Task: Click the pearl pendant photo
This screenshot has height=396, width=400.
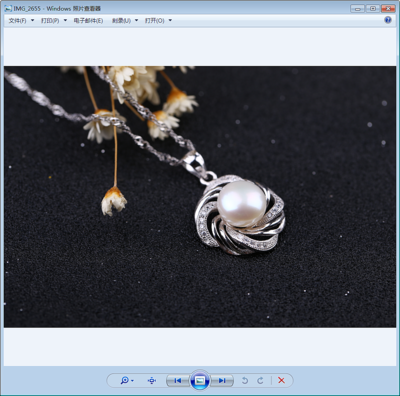Action: tap(200, 197)
